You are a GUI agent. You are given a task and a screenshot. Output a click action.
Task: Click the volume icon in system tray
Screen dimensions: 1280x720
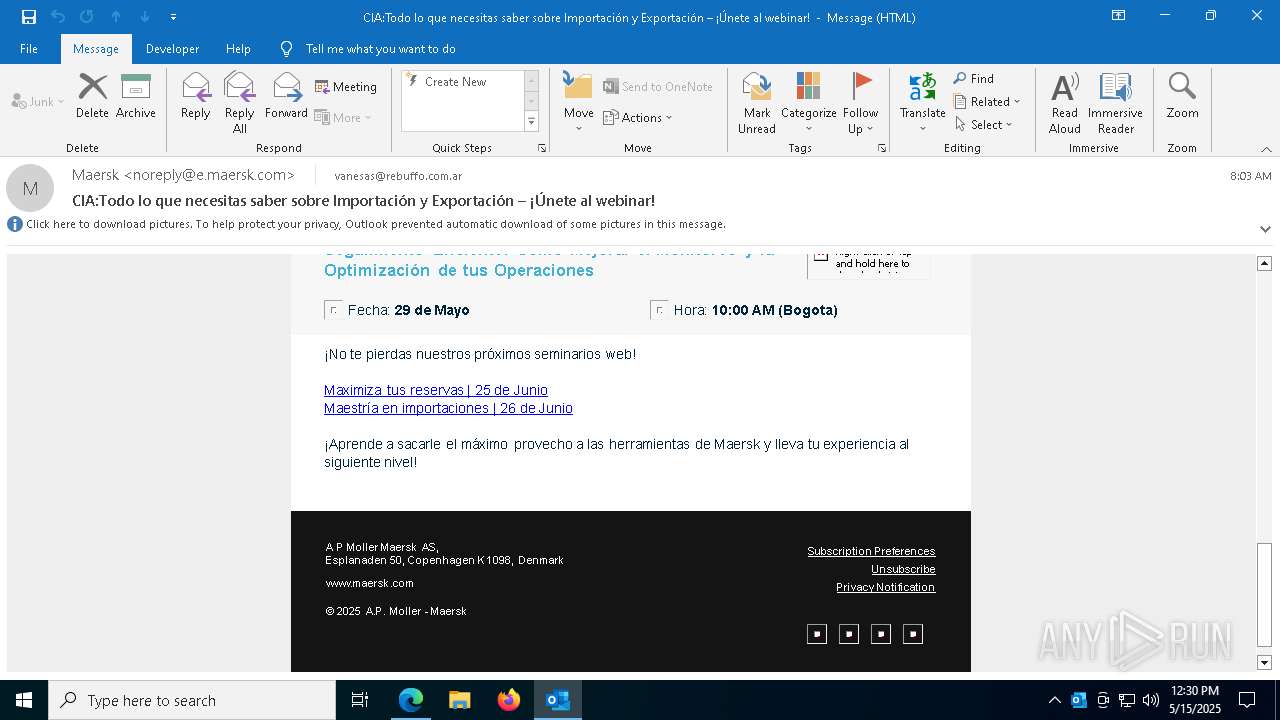(x=1150, y=700)
